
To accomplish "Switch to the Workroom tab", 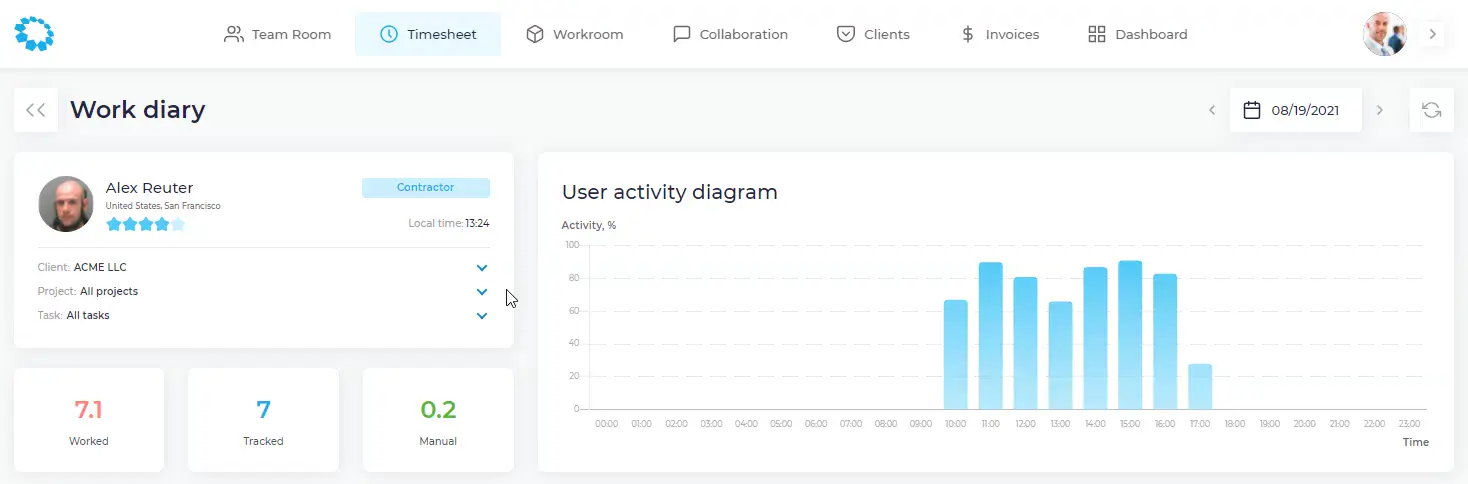I will tap(575, 34).
